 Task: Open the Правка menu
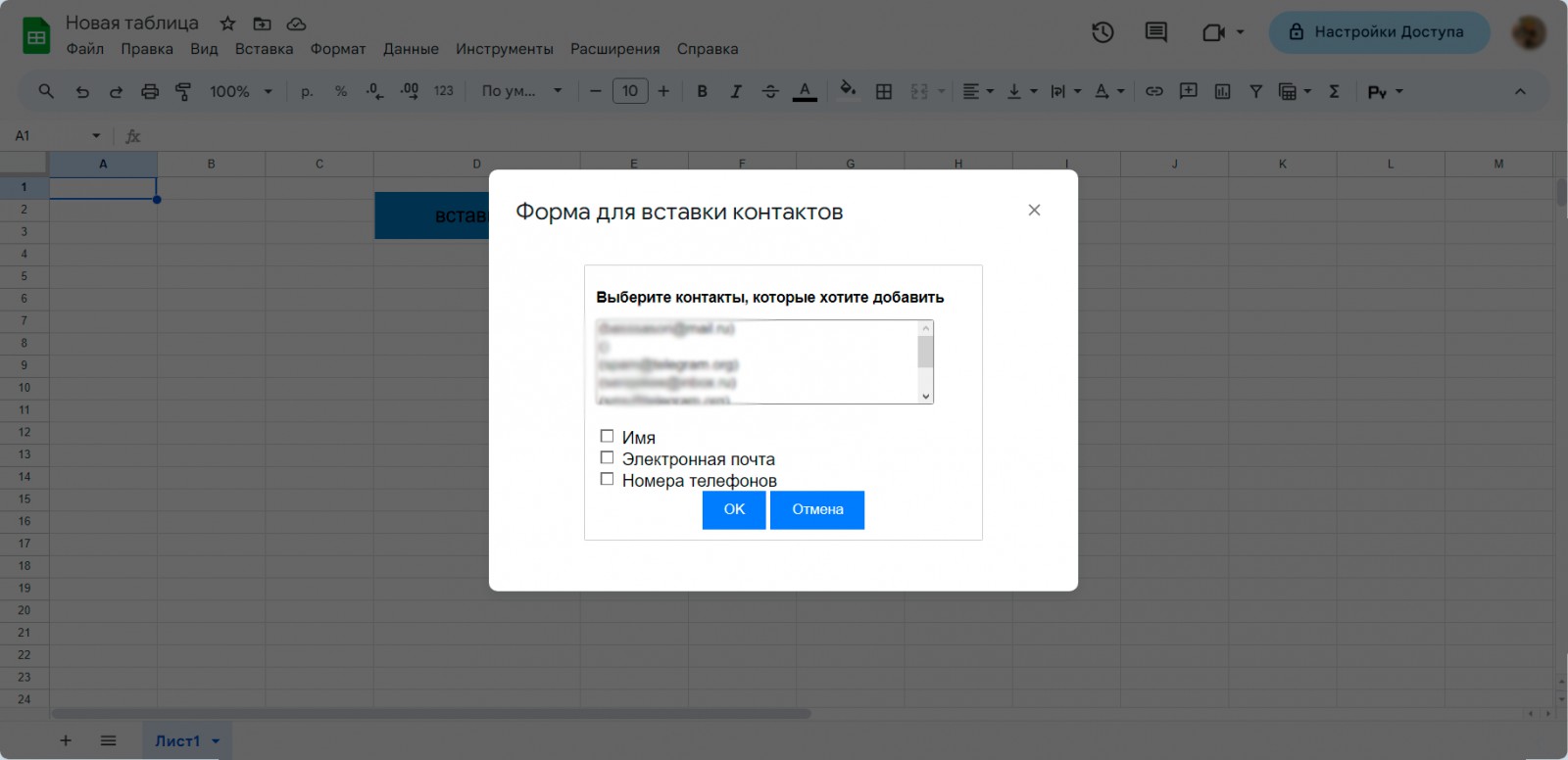(147, 49)
